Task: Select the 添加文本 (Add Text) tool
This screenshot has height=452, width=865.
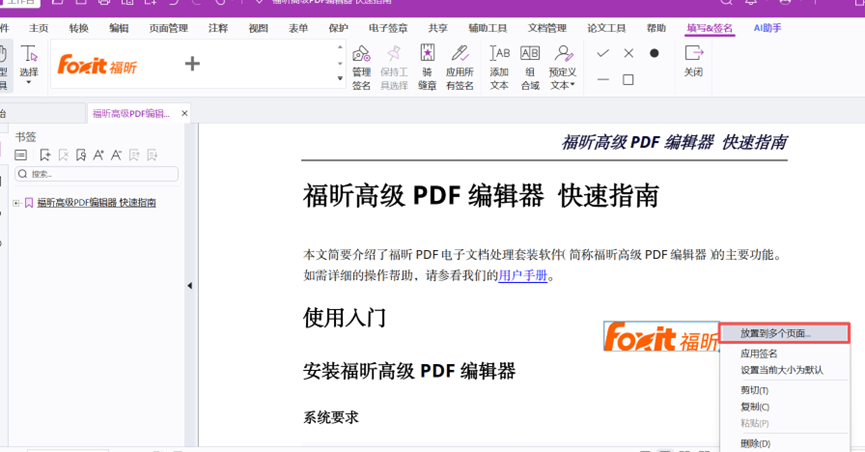Action: [x=499, y=65]
